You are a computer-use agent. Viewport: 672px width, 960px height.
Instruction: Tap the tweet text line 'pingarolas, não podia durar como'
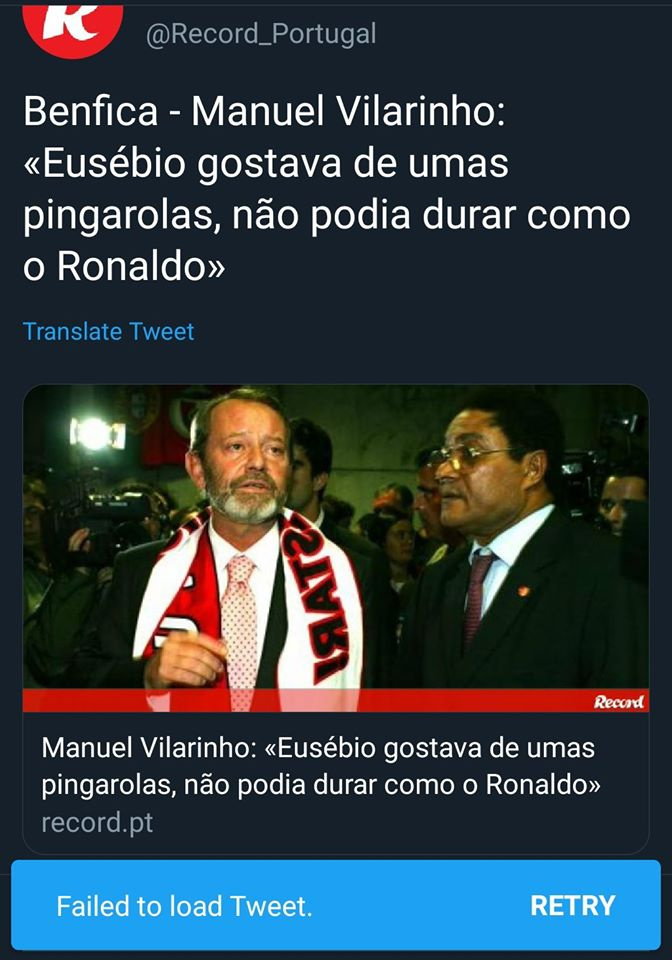[327, 216]
